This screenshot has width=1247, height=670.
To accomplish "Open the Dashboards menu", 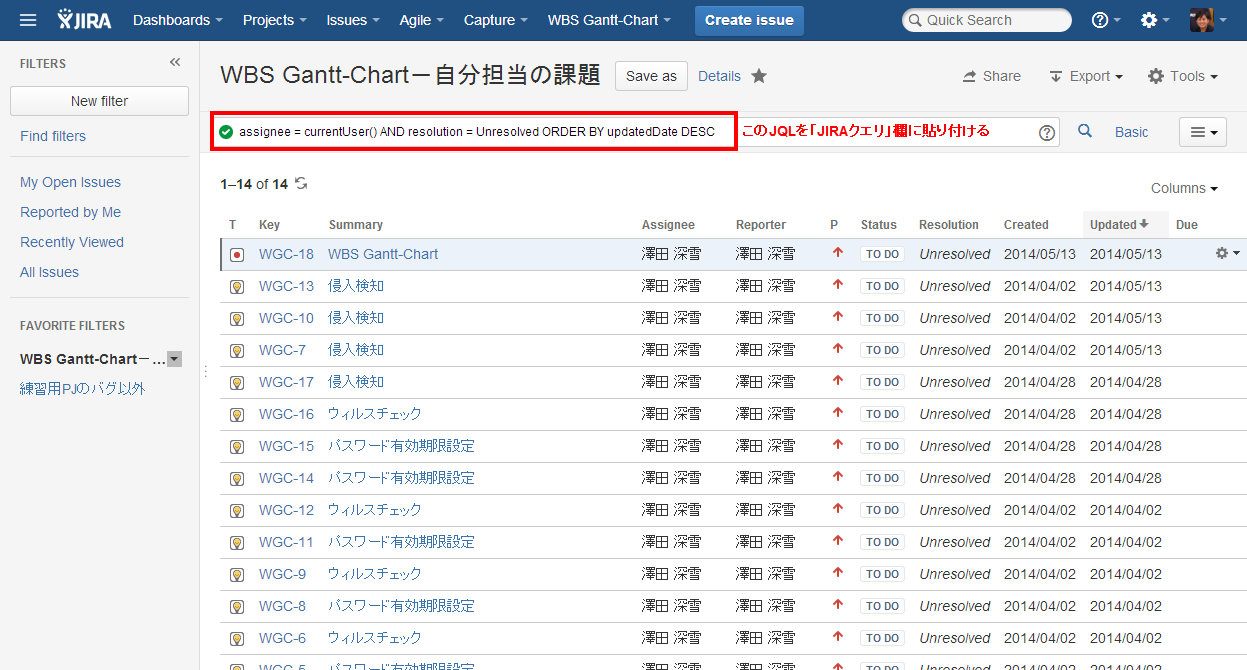I will tap(177, 20).
